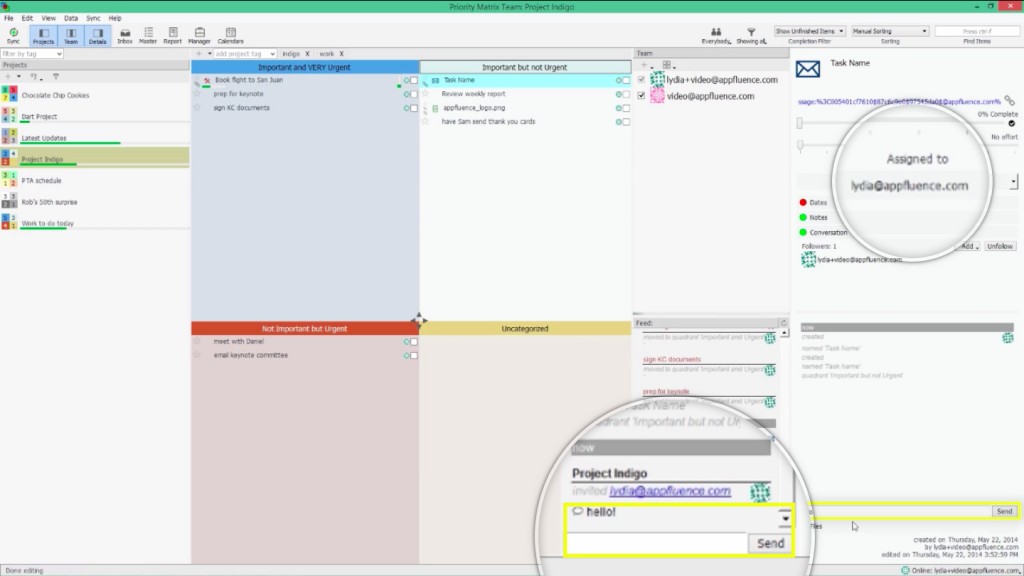Star the 'Review weekly report' task
1024x576 pixels.
425,93
